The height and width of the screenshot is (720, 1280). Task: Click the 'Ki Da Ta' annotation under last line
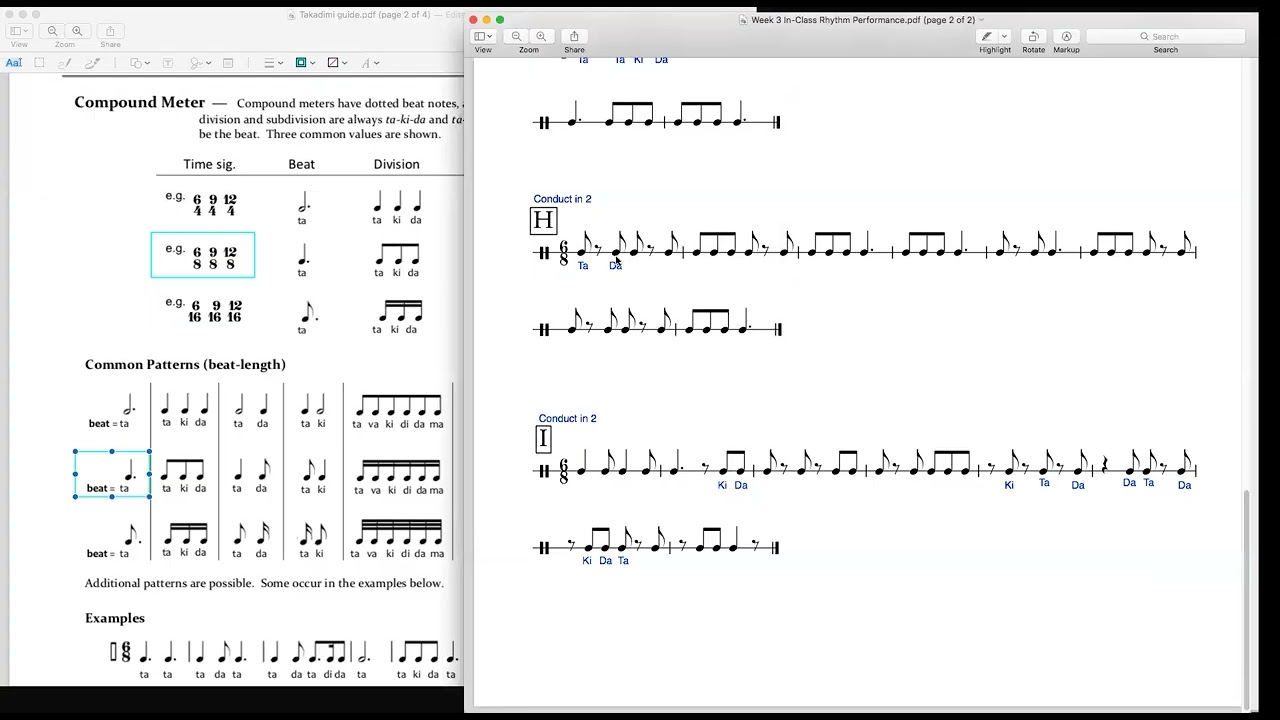coord(605,561)
